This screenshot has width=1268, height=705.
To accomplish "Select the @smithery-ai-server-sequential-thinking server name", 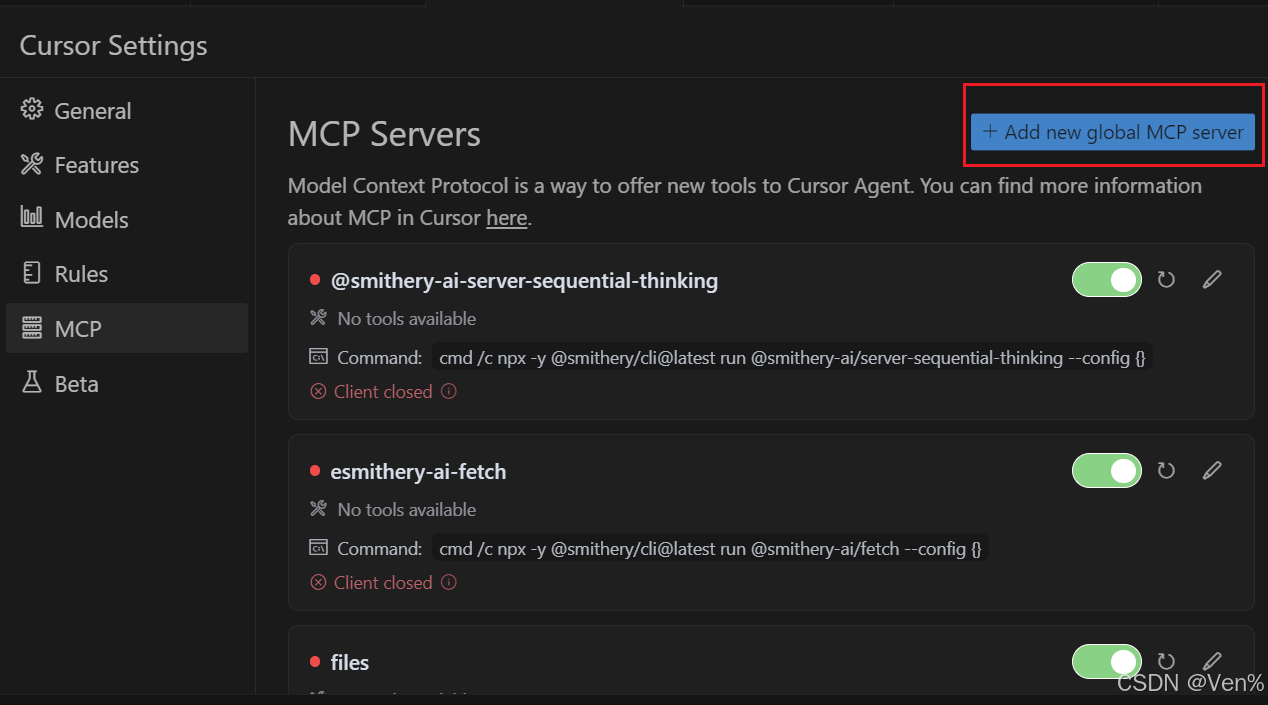I will pyautogui.click(x=524, y=281).
